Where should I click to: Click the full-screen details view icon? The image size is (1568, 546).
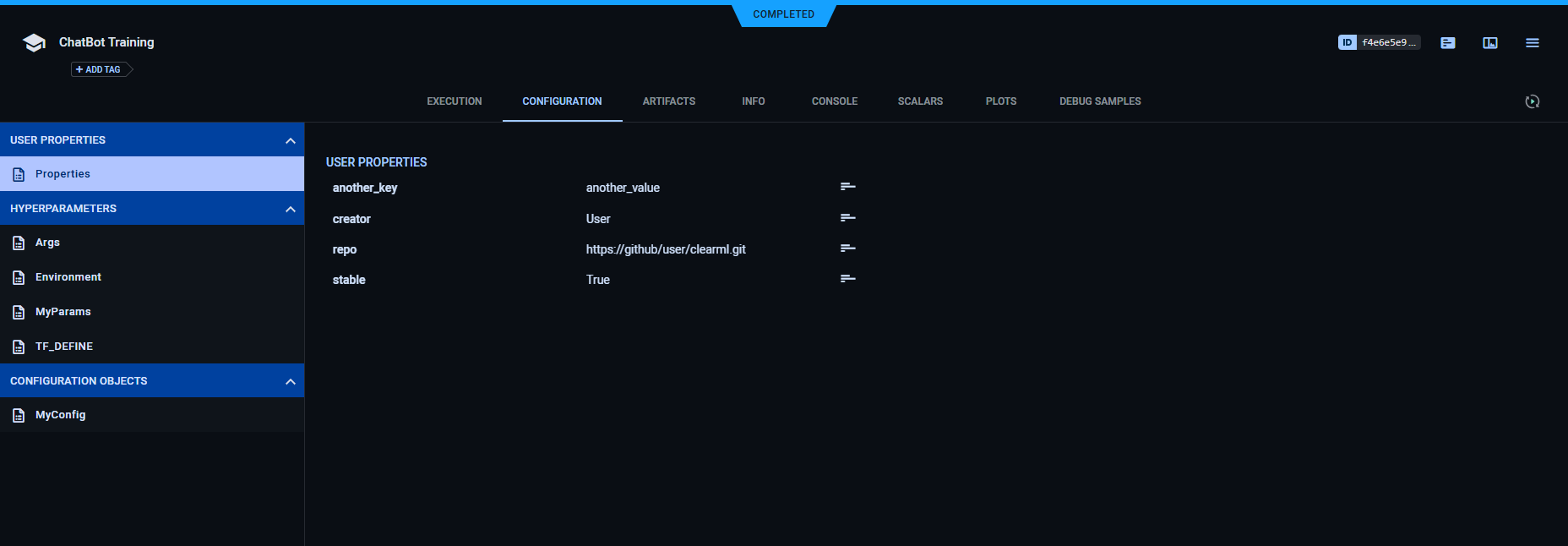tap(1489, 43)
